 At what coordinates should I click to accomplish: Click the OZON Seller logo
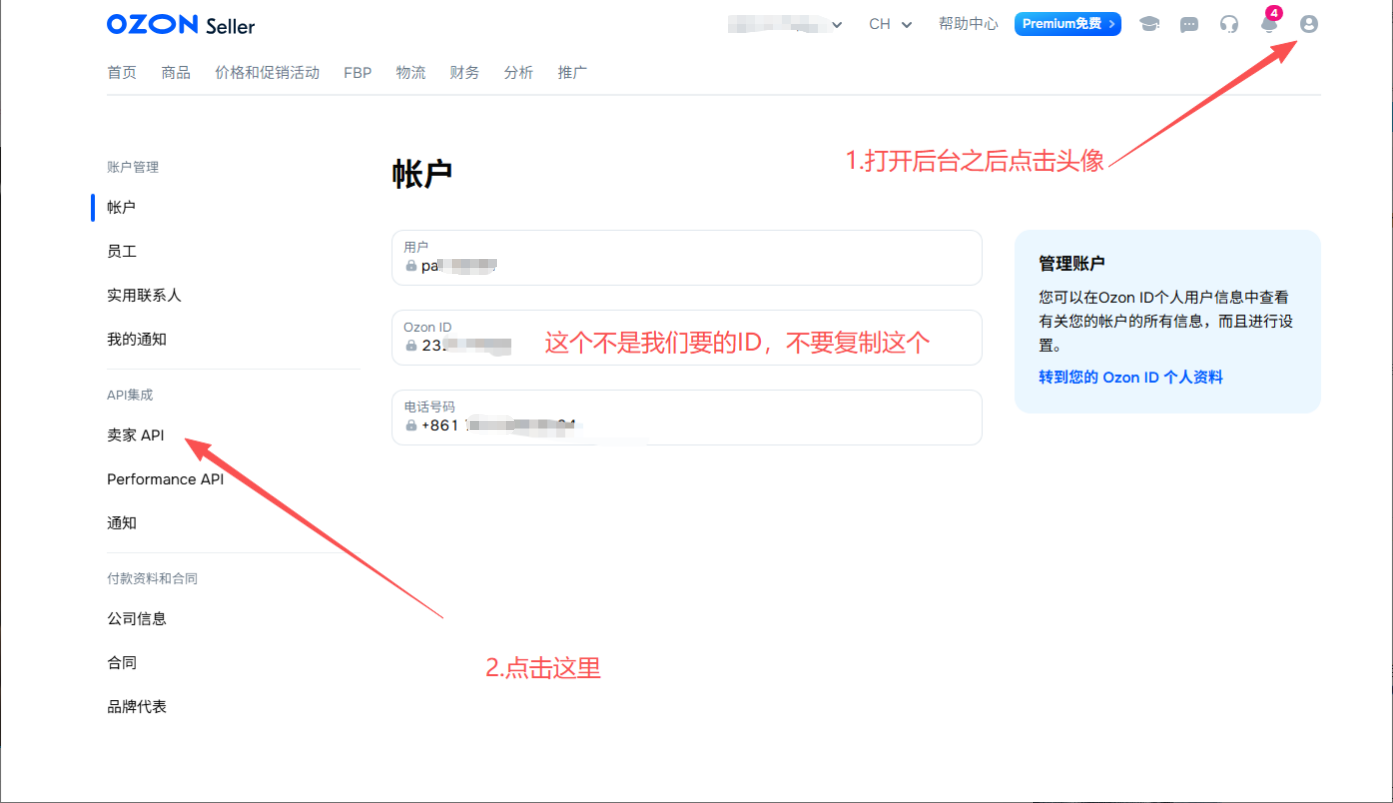(x=181, y=25)
